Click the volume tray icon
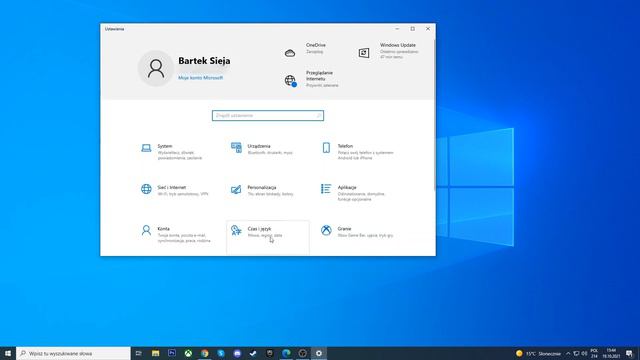This screenshot has width=640, height=360. click(x=584, y=353)
